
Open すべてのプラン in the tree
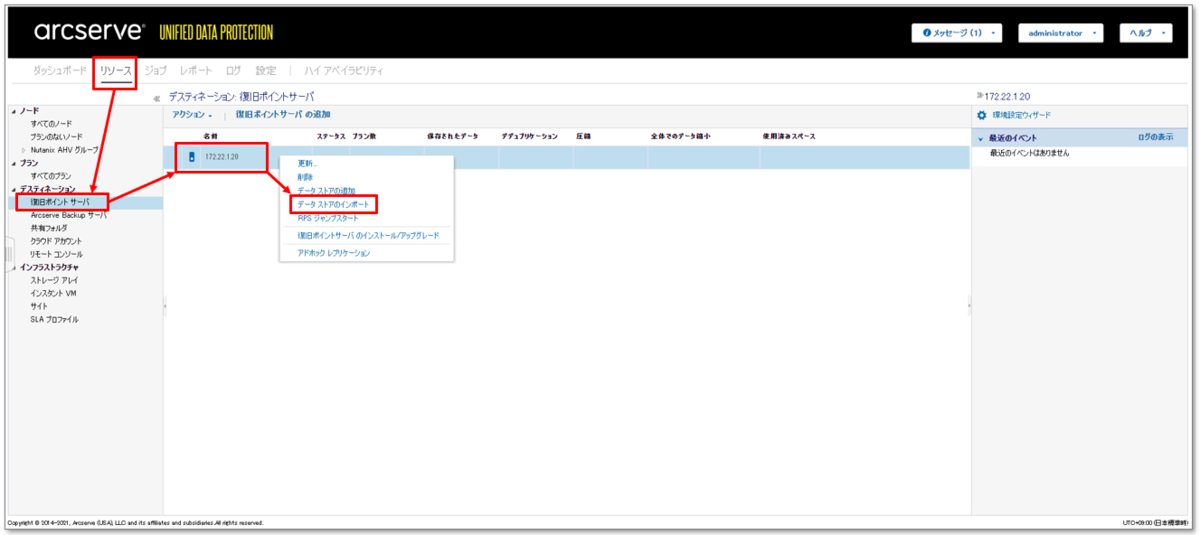[51, 176]
